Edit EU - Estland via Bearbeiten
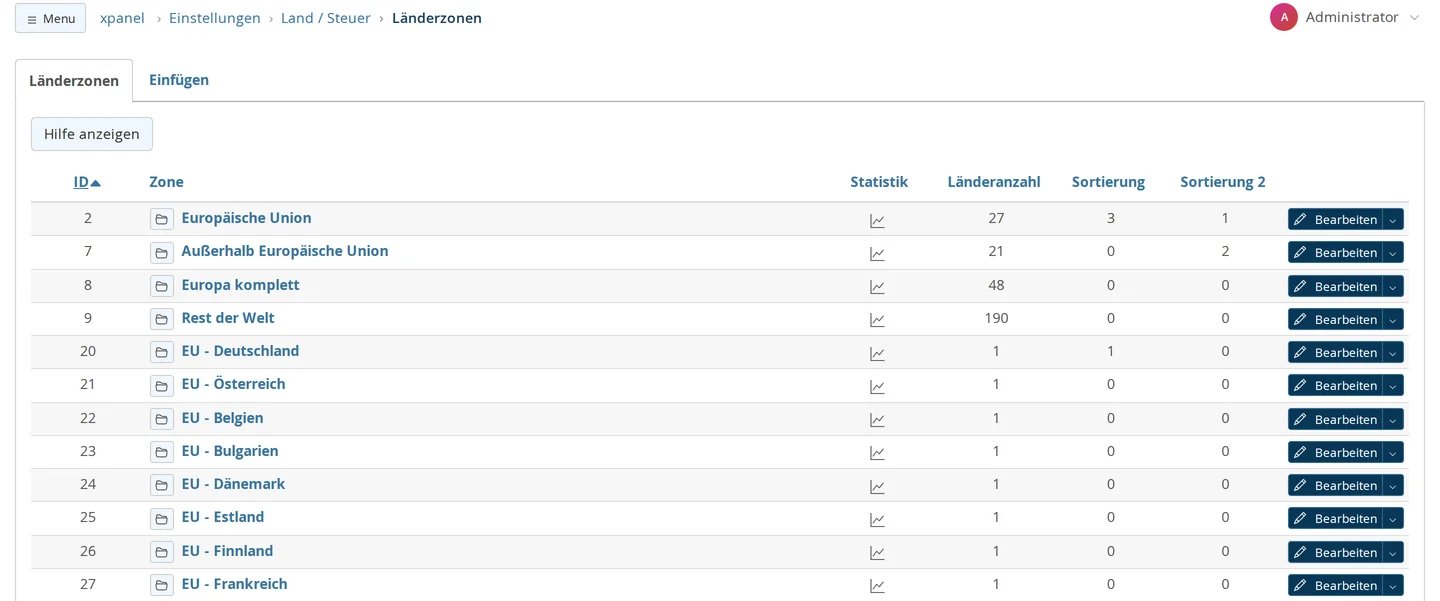The image size is (1440, 601). [1335, 518]
